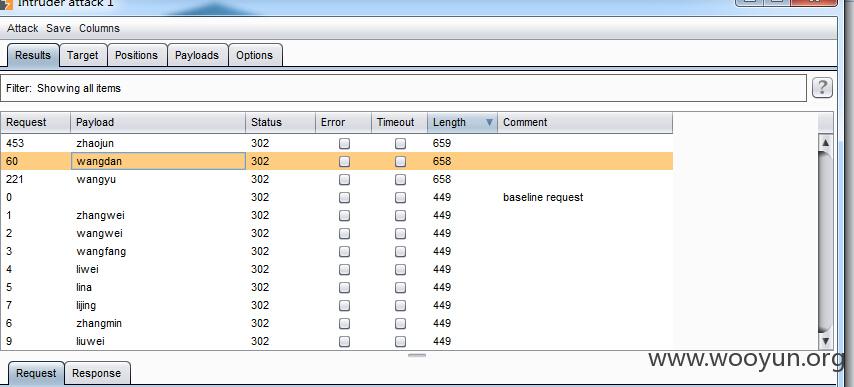Image resolution: width=854 pixels, height=387 pixels.
Task: Tick the Timeout checkbox for zhangwei
Action: [x=400, y=216]
